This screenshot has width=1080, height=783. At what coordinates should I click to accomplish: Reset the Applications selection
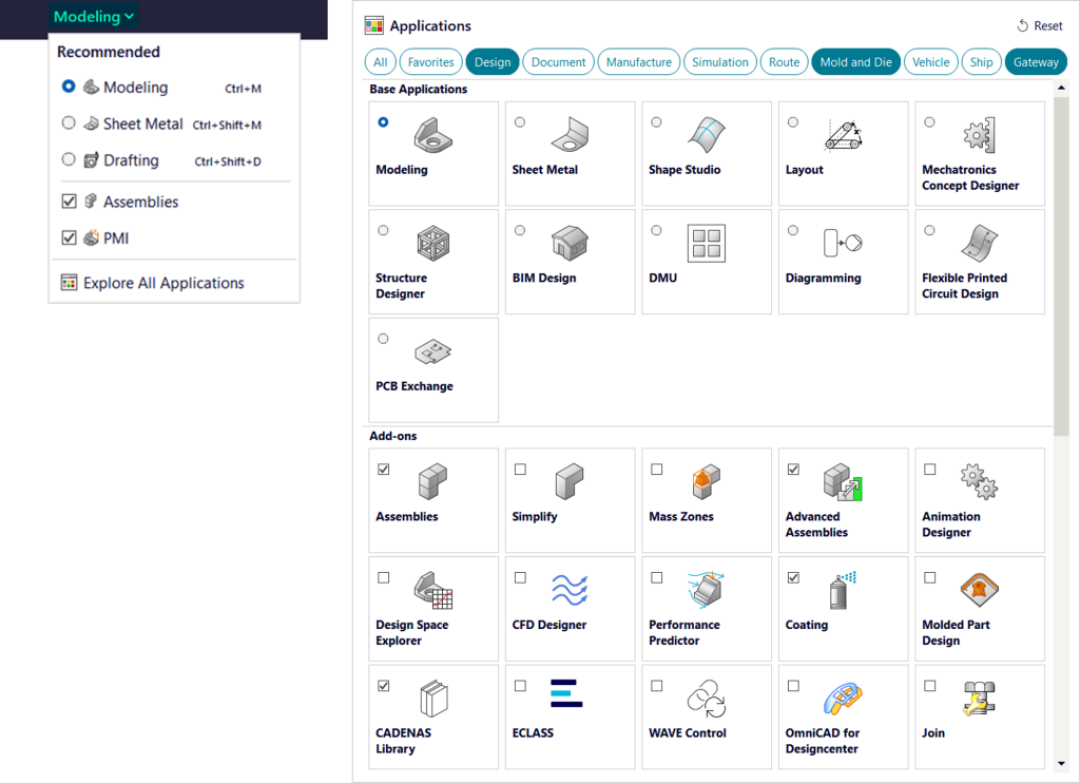(x=1039, y=25)
